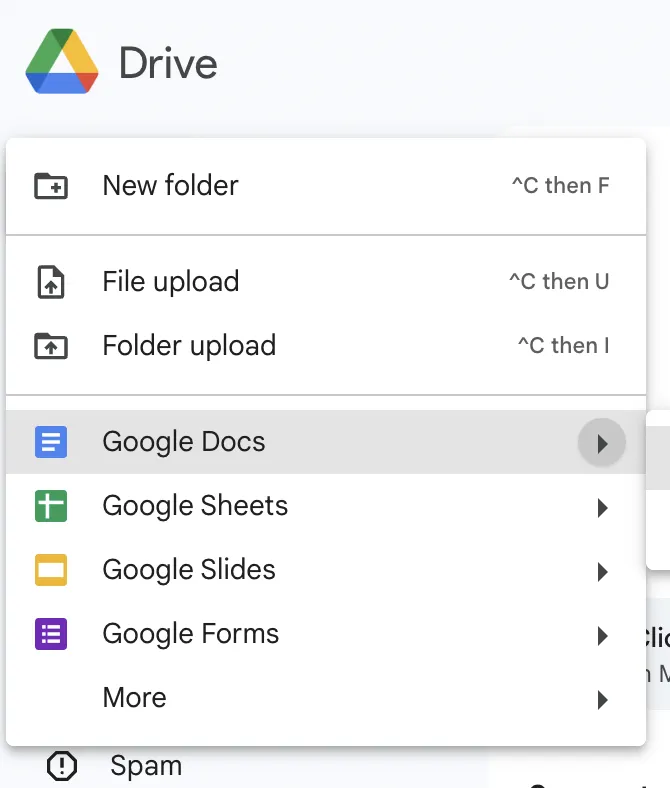Choose New folder from the menu

[x=326, y=186]
